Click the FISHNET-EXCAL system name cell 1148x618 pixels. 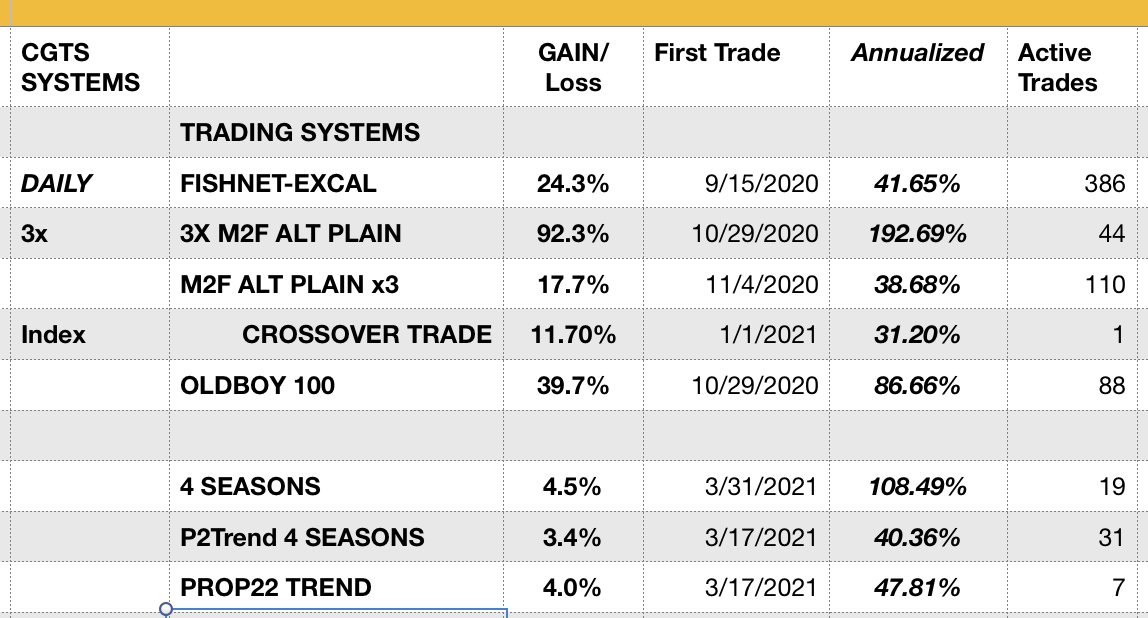click(279, 184)
